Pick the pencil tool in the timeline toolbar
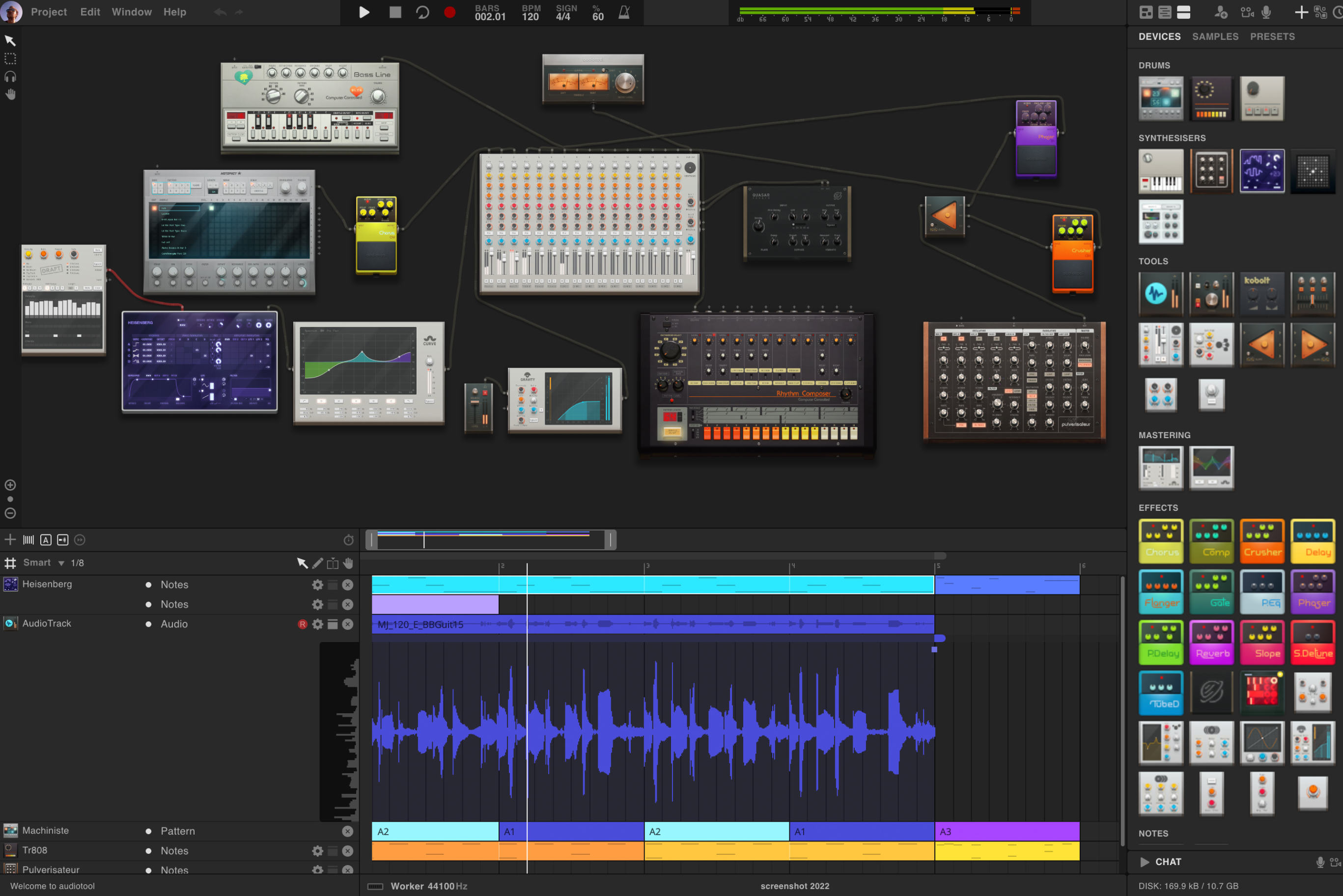Screen dimensions: 1343x896 pos(318,563)
